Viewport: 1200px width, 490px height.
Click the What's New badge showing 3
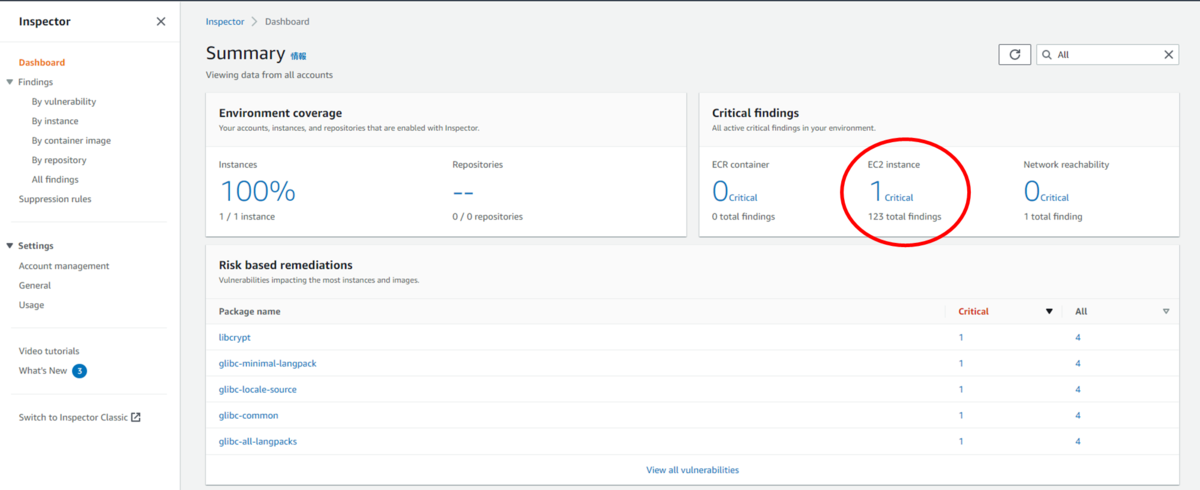coord(79,371)
